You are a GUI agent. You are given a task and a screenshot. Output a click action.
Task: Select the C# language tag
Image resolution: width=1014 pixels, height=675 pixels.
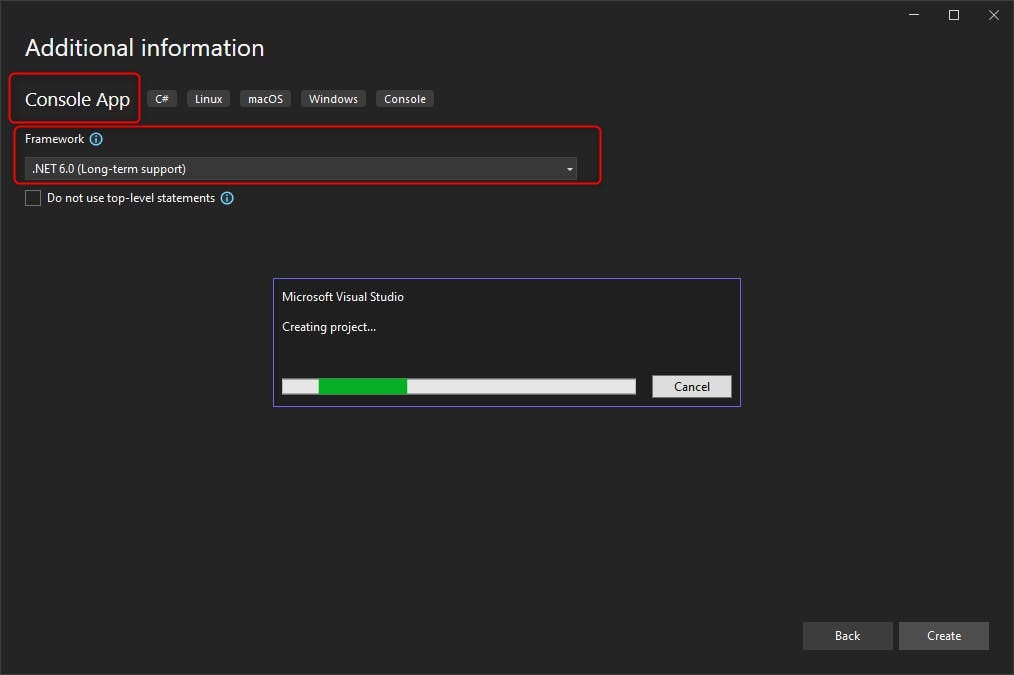tap(161, 98)
